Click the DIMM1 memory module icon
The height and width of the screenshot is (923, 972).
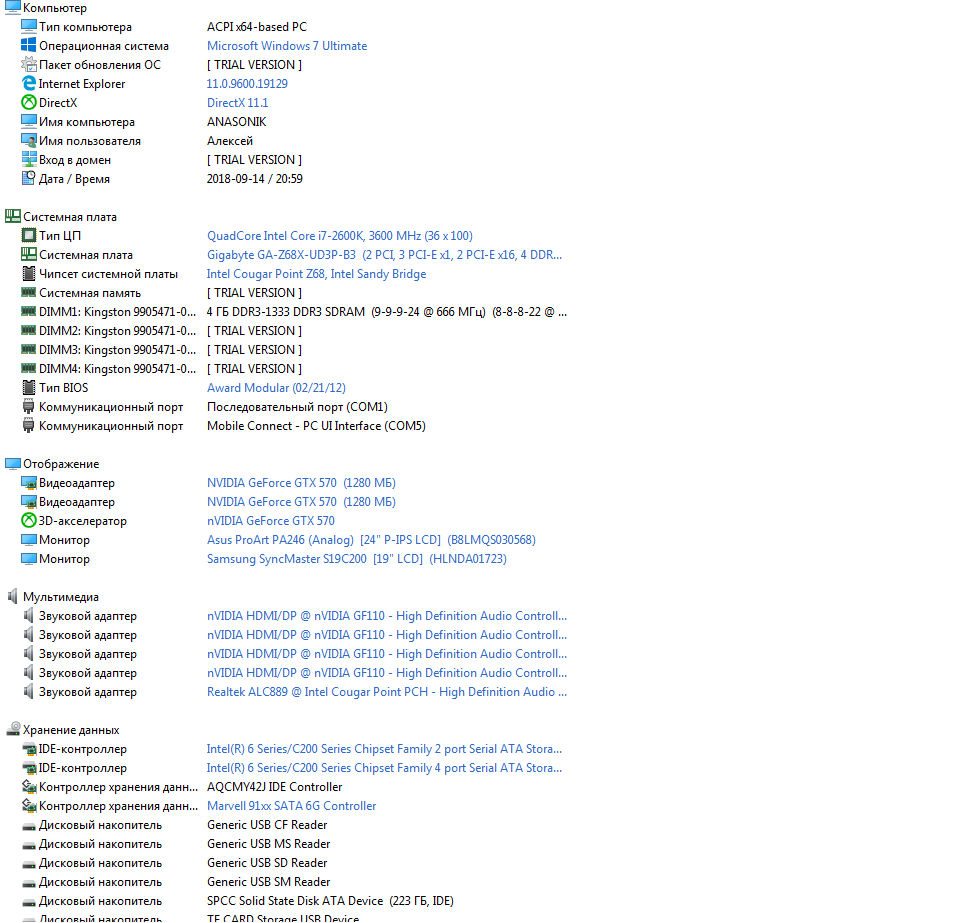[29, 311]
